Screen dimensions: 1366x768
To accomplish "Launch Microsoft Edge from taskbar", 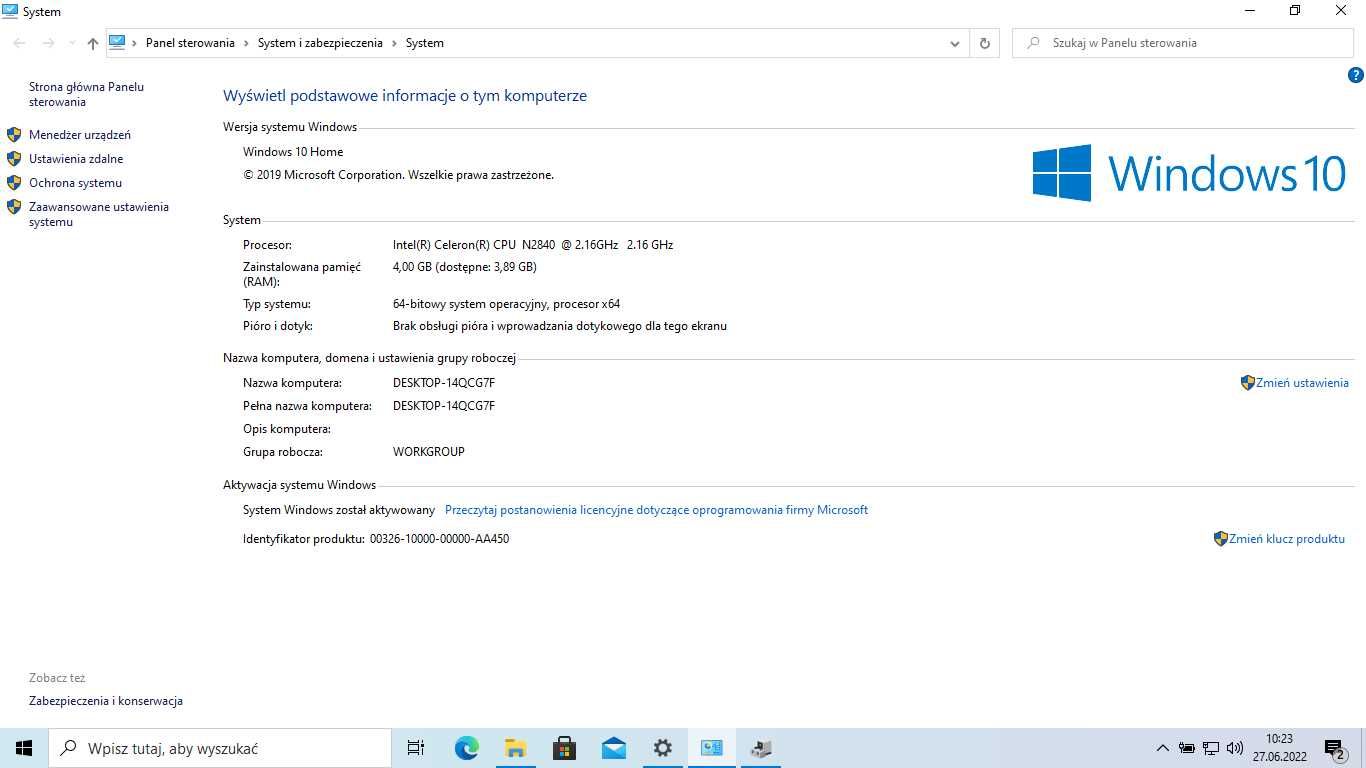I will point(466,748).
